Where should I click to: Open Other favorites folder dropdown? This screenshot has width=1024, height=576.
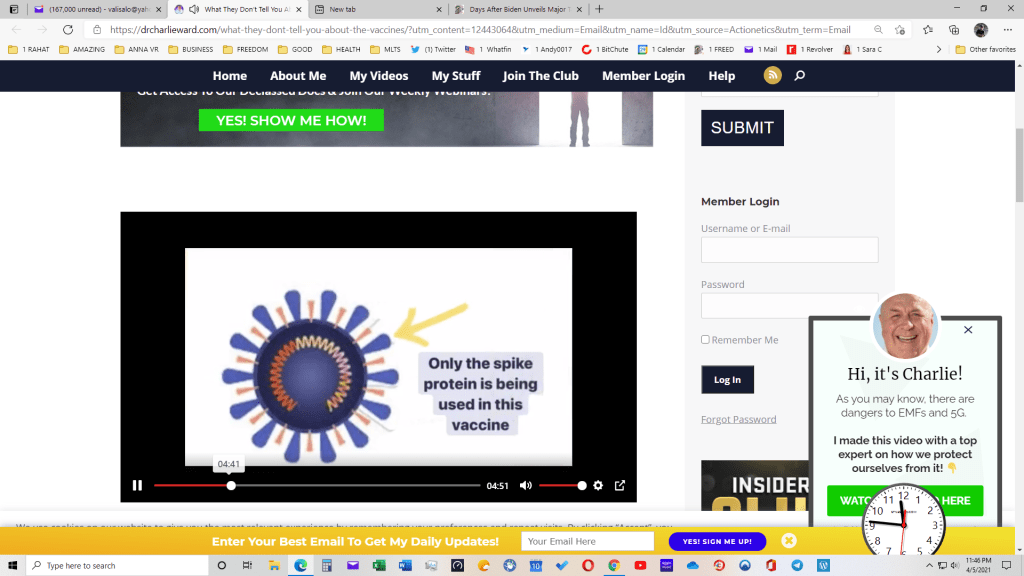click(985, 49)
